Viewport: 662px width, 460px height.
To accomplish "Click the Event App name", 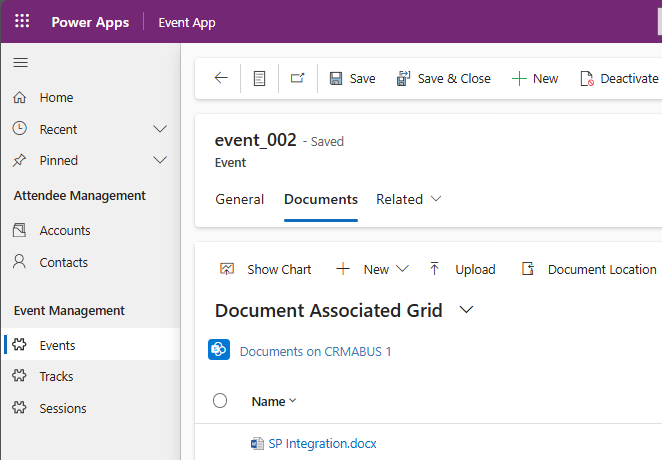I will [x=187, y=22].
